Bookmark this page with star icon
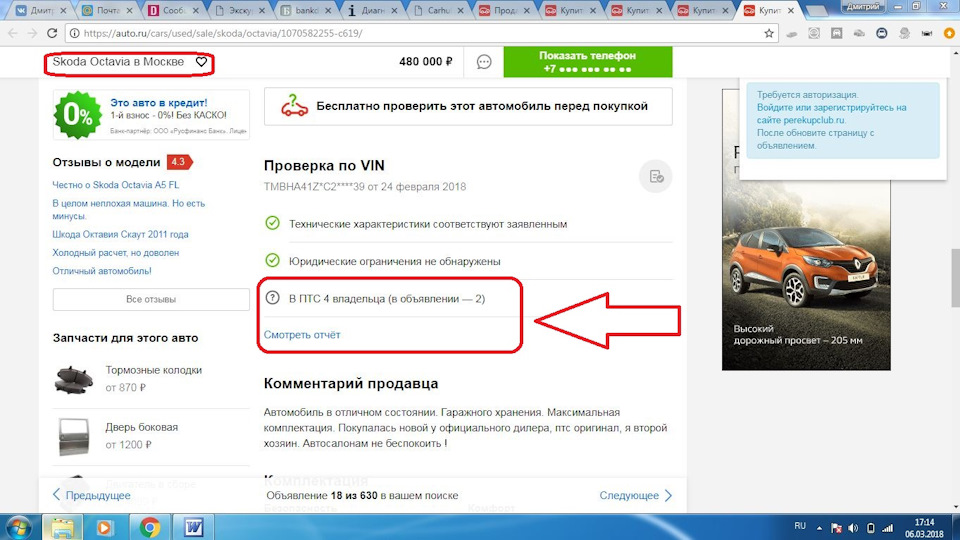960x540 pixels. pyautogui.click(x=769, y=33)
